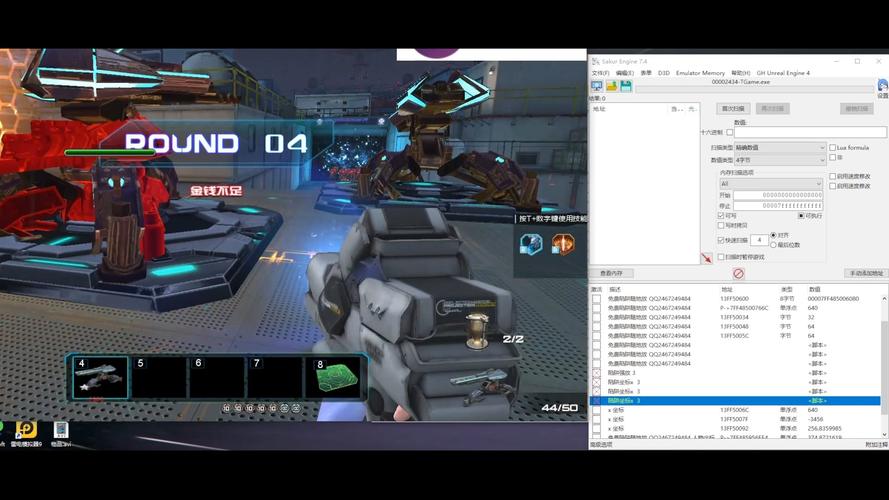The height and width of the screenshot is (500, 889).
Task: Activate the checkbox for row 13FF50034
Action: coord(596,317)
